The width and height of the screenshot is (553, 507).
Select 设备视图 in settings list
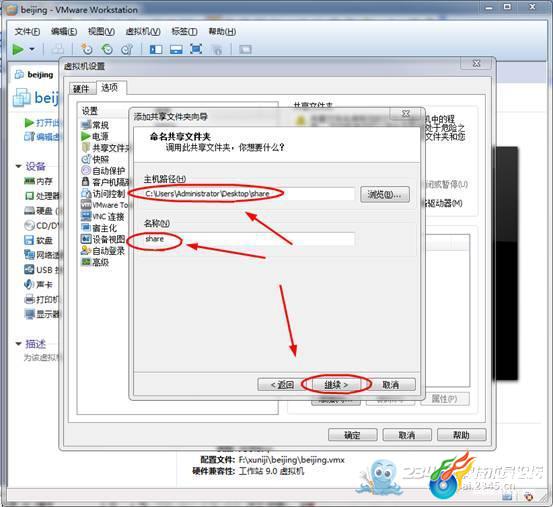coord(103,239)
